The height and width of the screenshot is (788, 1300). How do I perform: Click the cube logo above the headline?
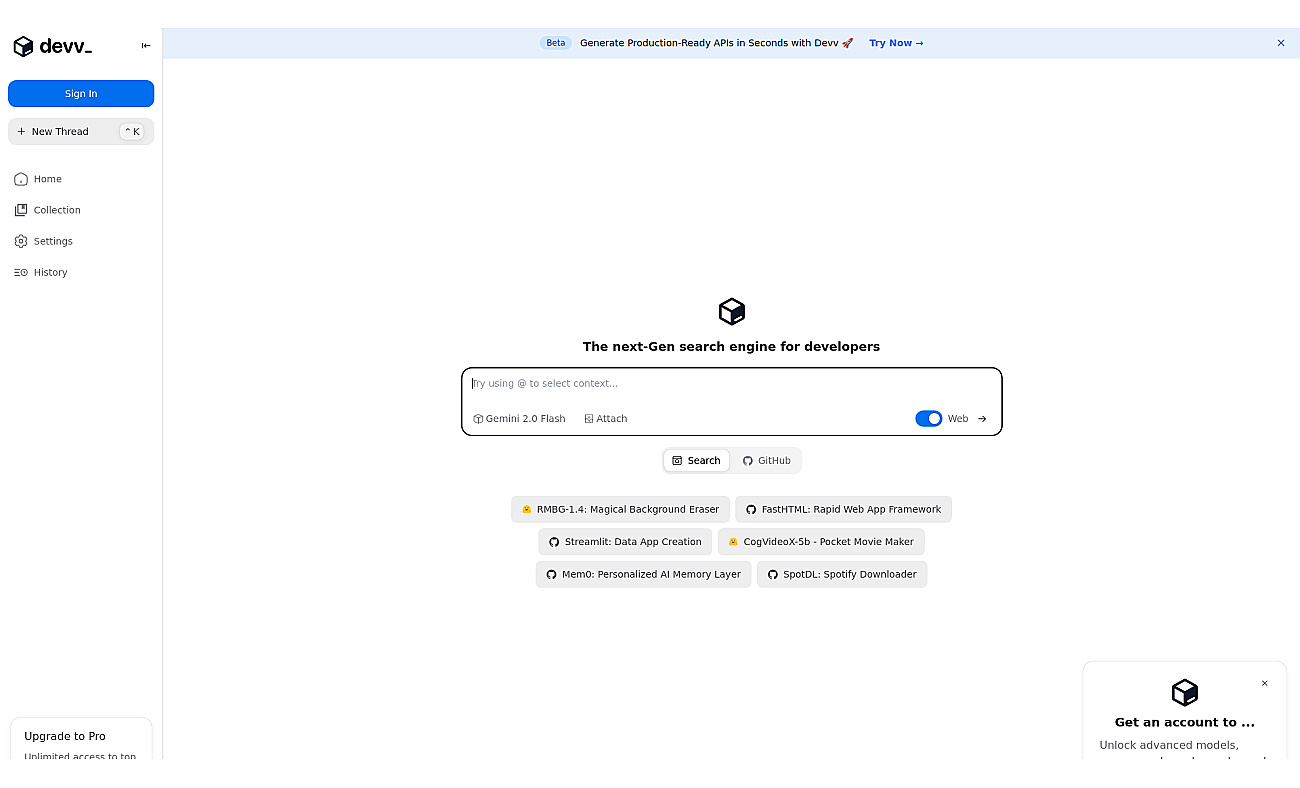[732, 311]
